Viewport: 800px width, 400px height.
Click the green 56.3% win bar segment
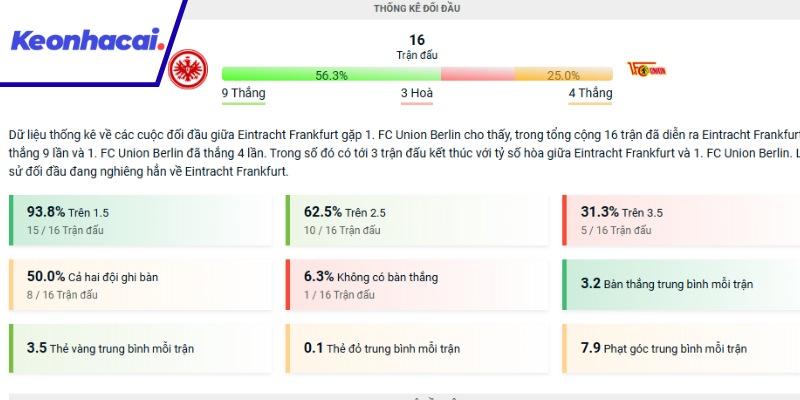point(330,75)
